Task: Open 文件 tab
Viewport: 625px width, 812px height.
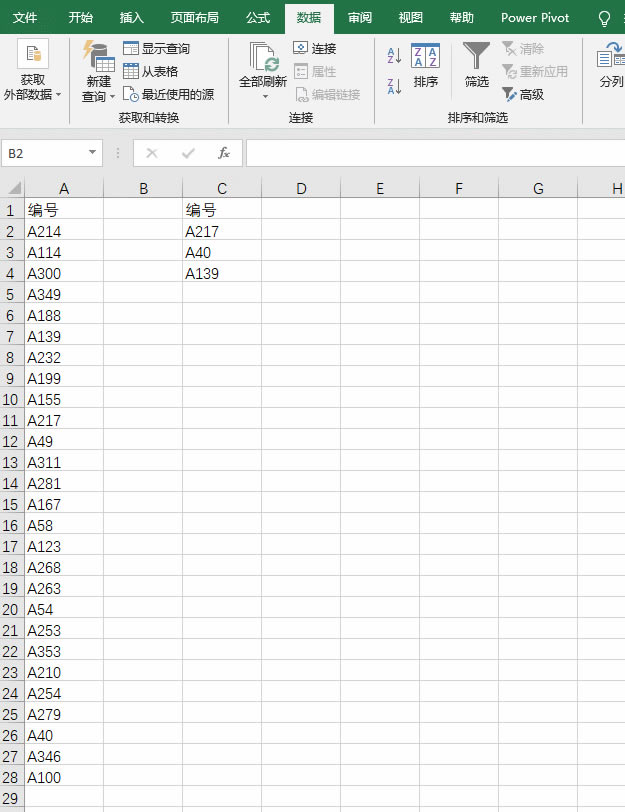Action: [24, 18]
